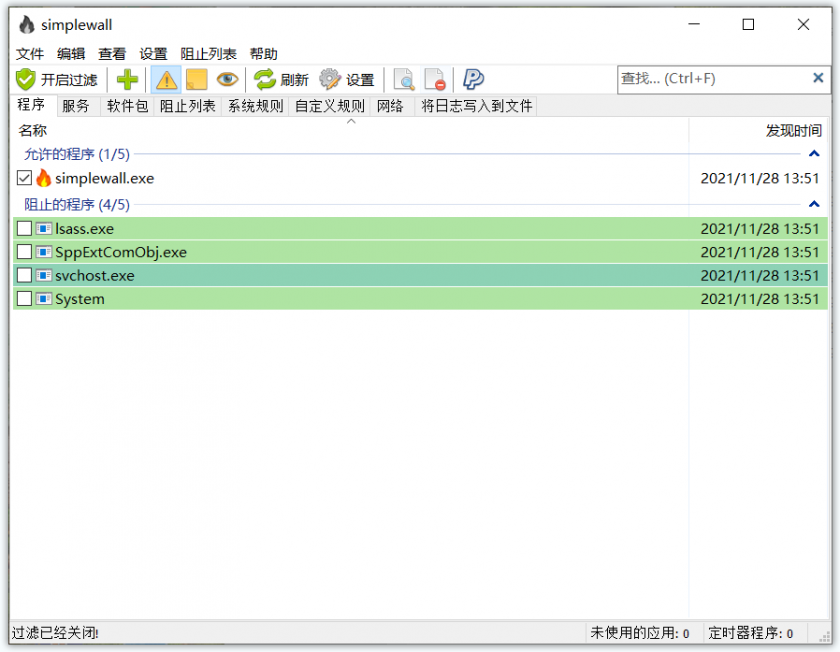Image resolution: width=840 pixels, height=652 pixels.
Task: Click the svchost.exe program icon
Action: 44,275
